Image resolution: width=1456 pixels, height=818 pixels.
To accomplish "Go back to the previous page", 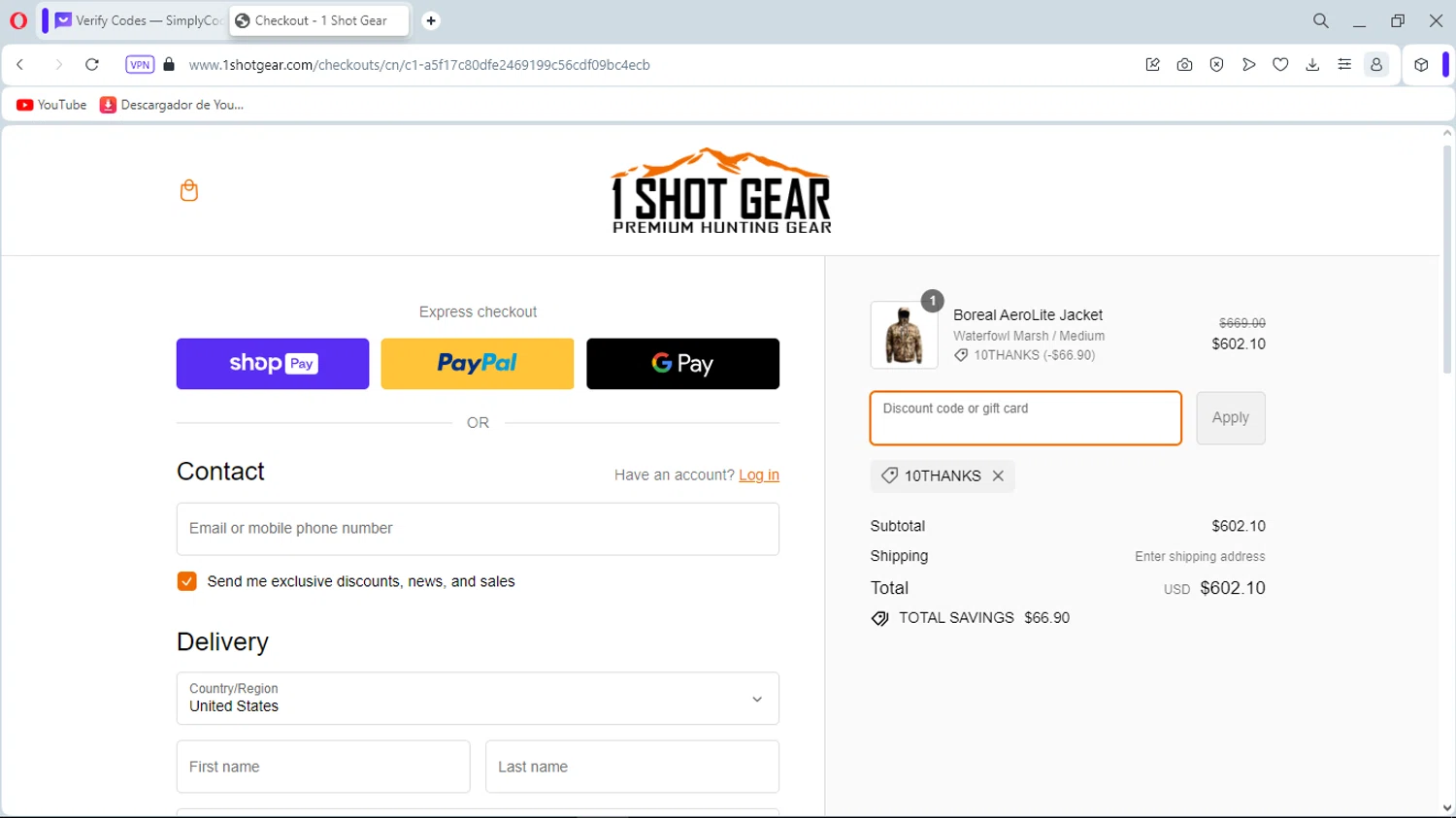I will tap(20, 65).
